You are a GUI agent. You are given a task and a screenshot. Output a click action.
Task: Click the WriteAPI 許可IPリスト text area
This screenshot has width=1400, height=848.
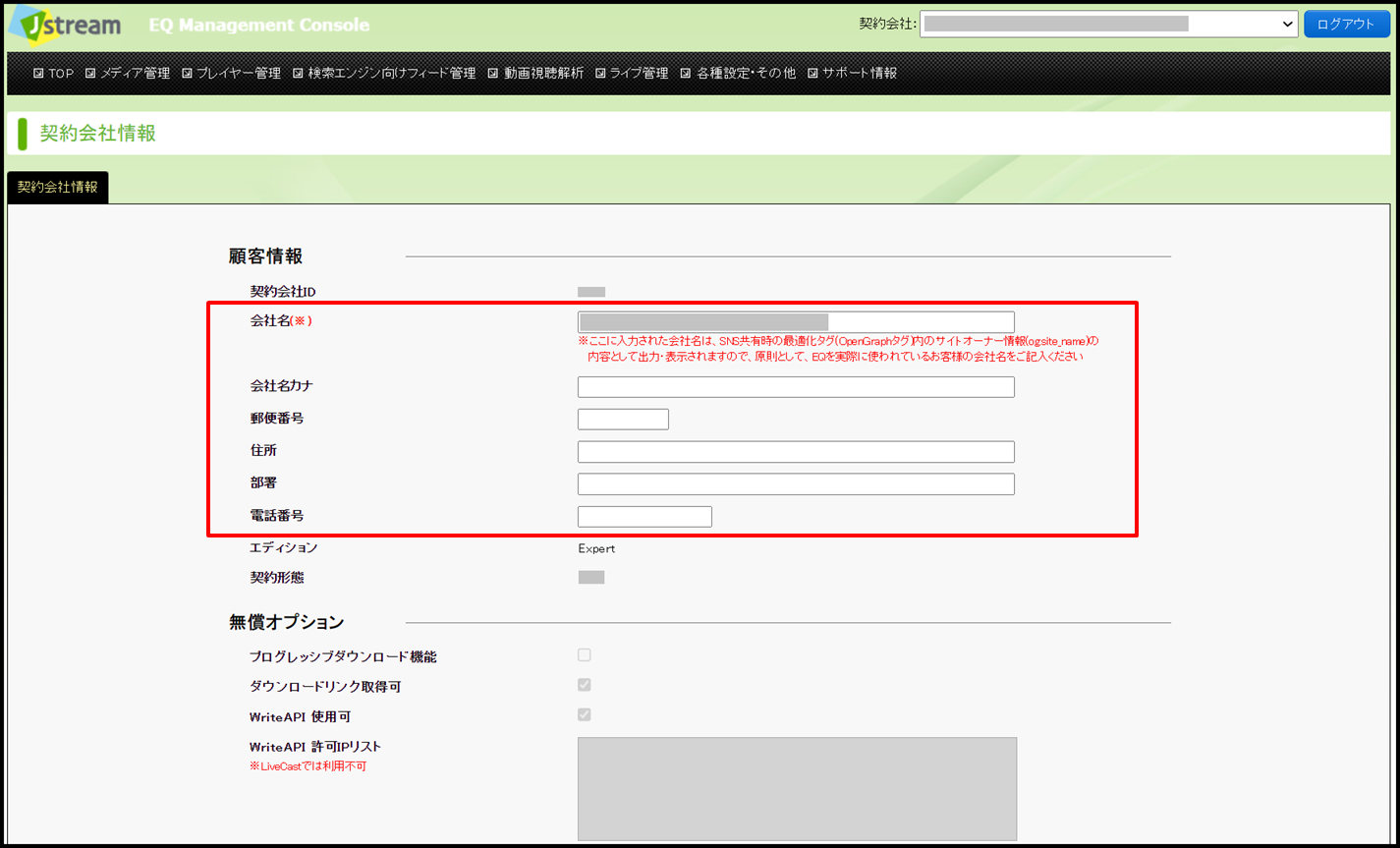click(x=797, y=789)
